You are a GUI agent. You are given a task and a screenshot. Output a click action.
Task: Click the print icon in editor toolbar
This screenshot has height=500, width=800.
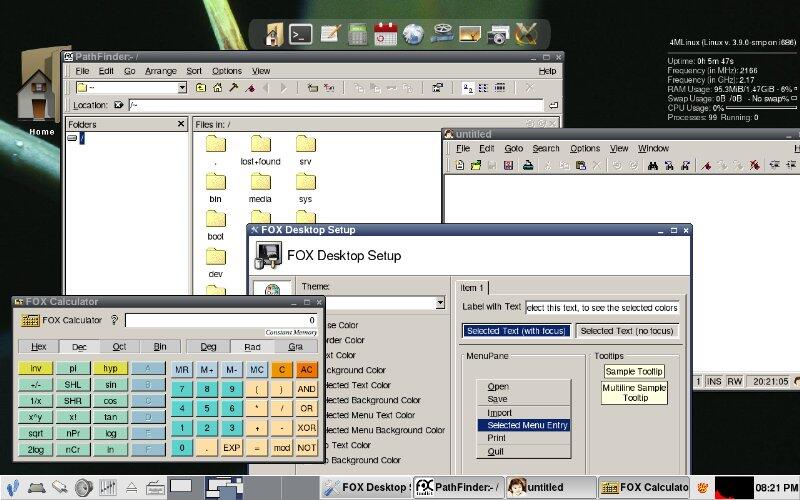(526, 165)
